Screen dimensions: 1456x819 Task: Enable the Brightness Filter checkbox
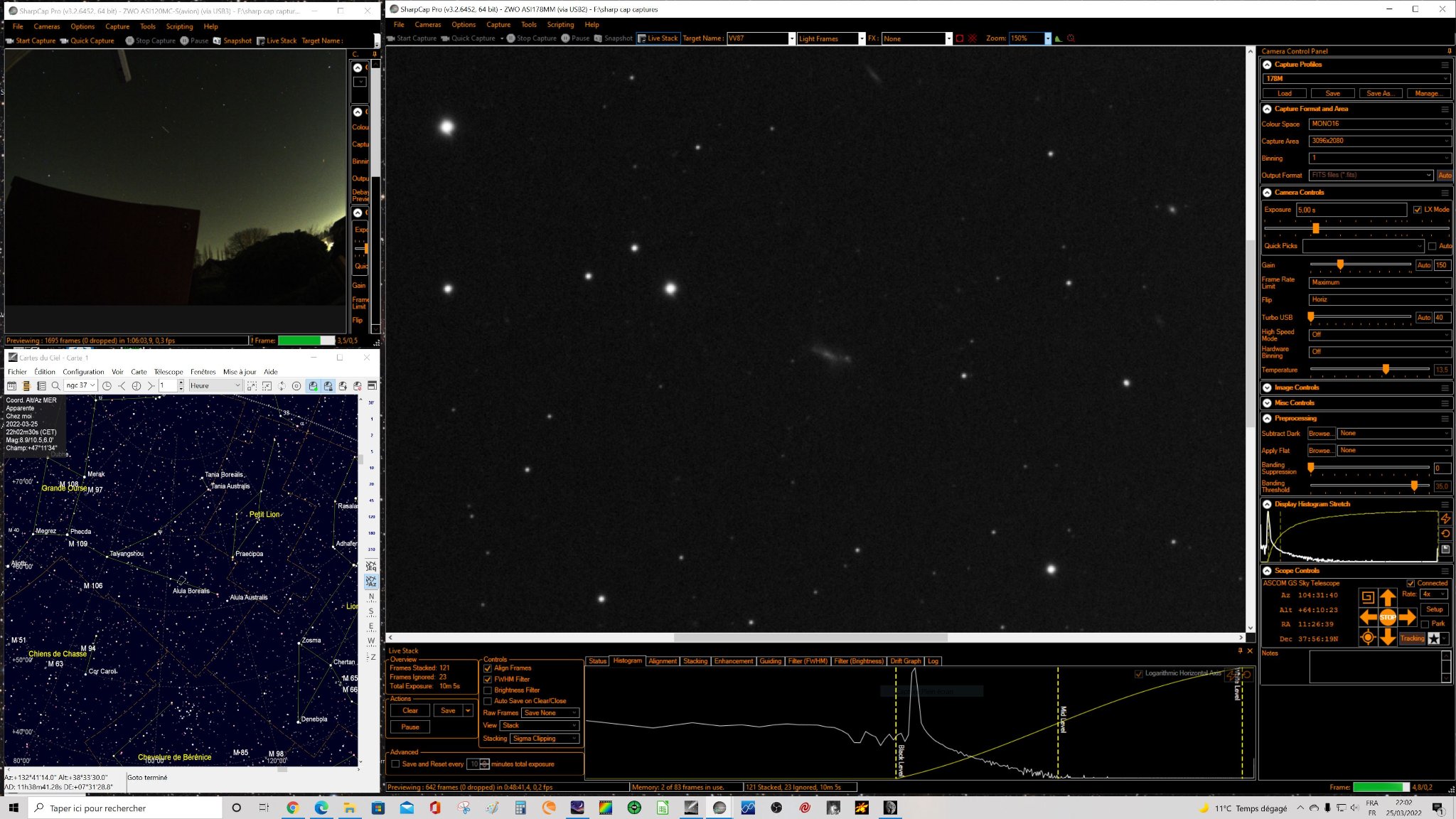pos(488,690)
